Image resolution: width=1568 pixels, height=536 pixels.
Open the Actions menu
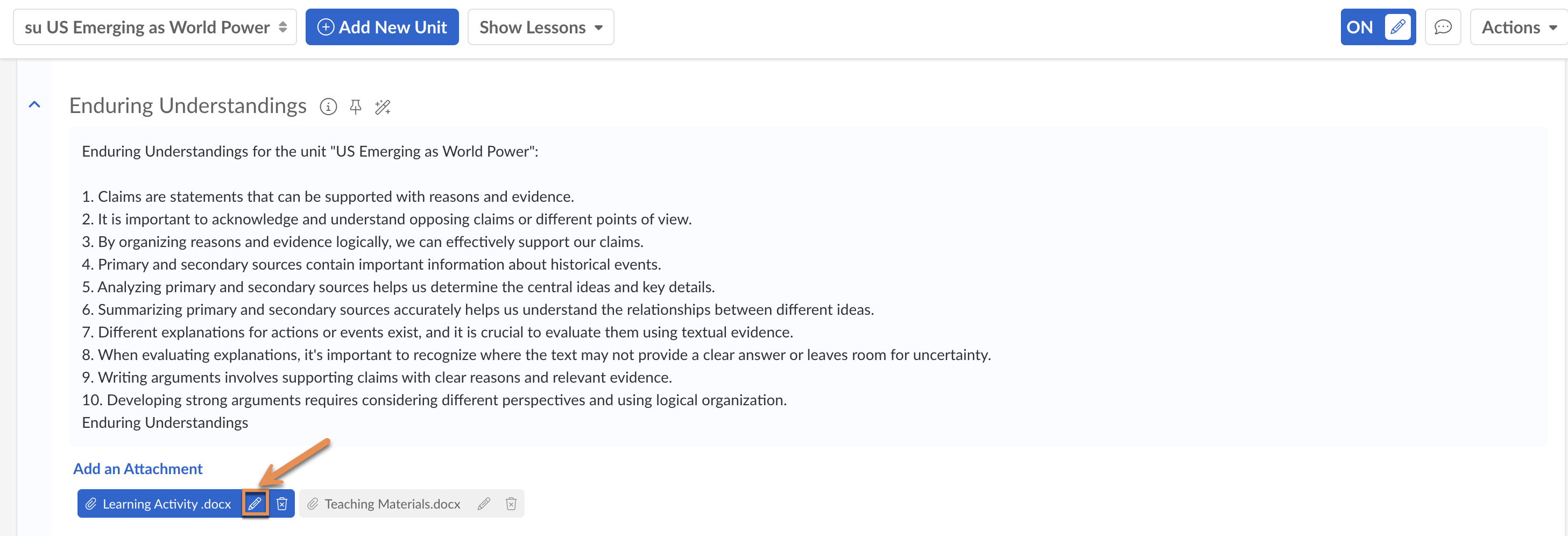1518,27
